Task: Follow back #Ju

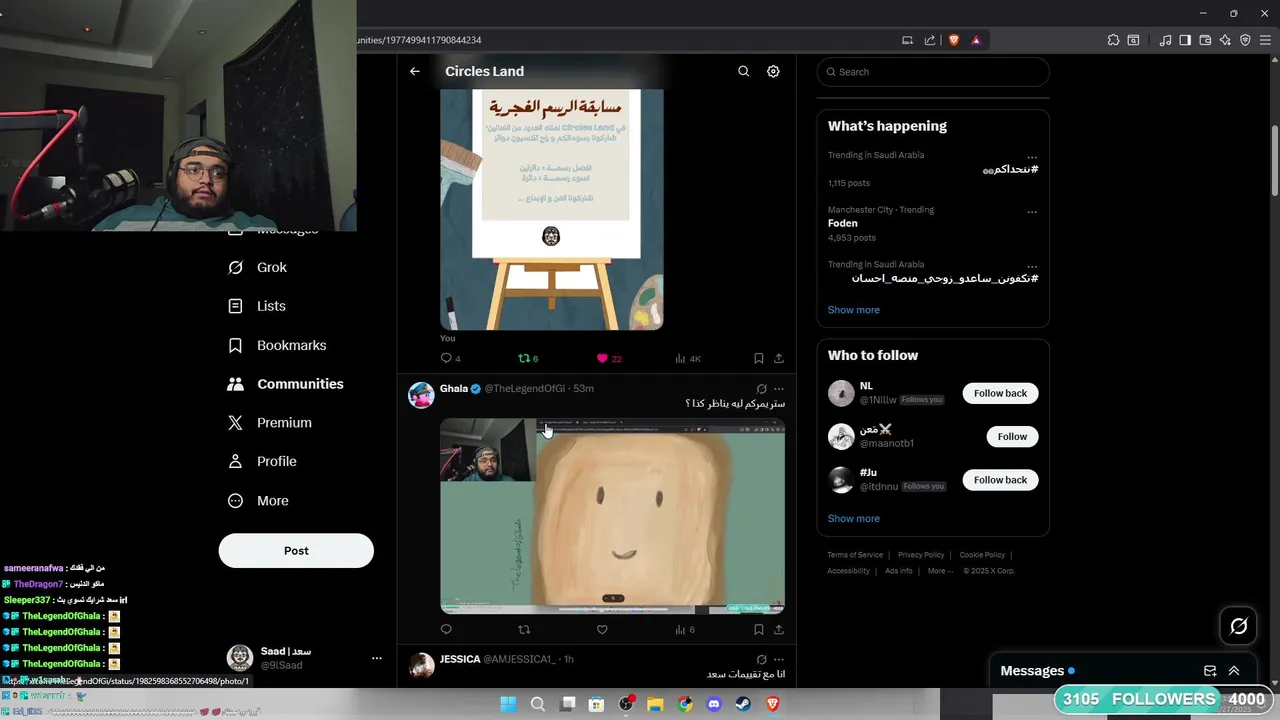Action: point(1000,480)
